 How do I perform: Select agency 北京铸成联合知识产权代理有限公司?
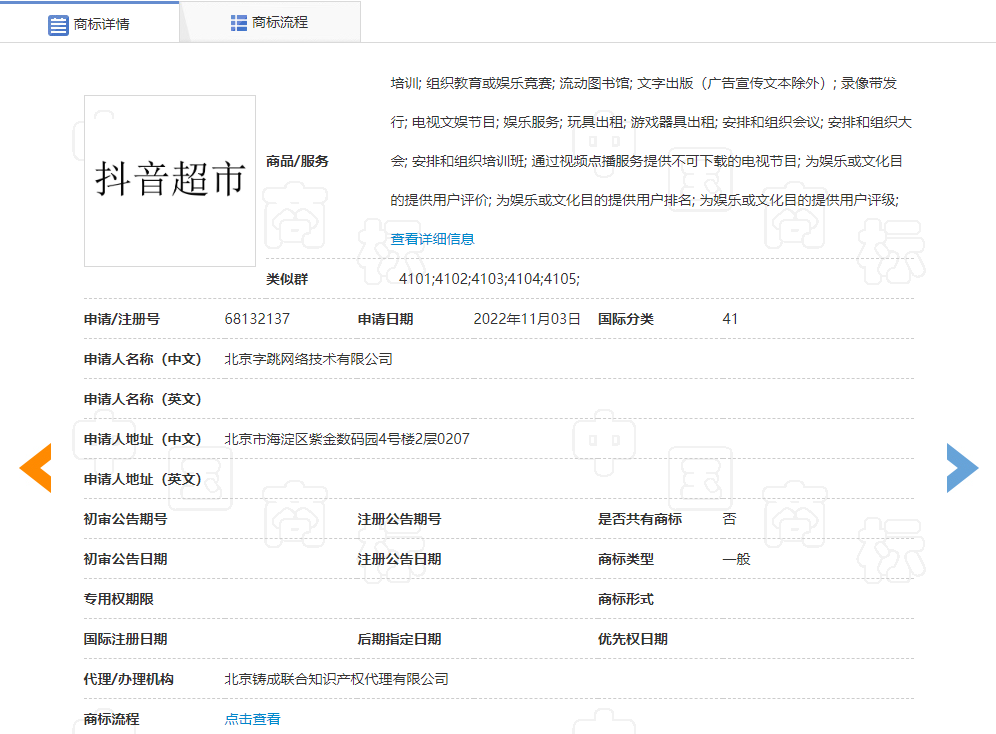pos(337,679)
